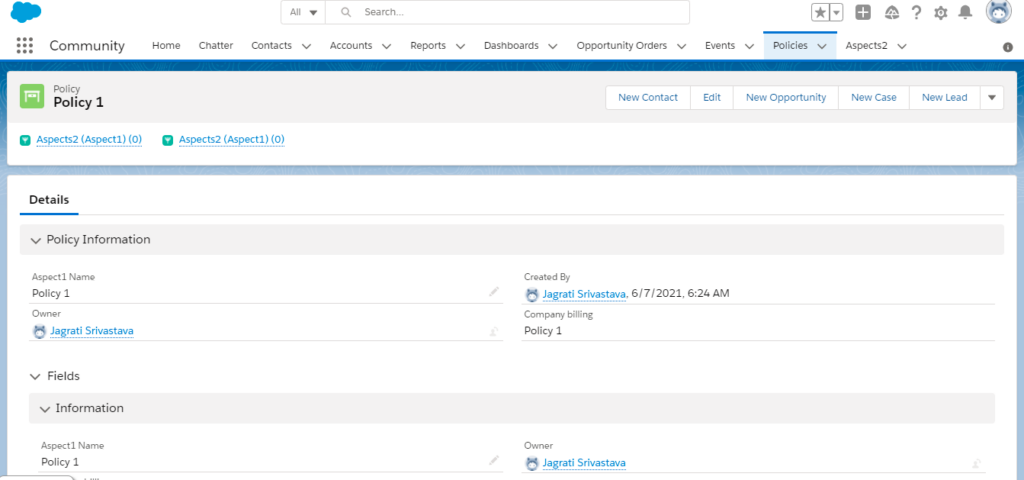The height and width of the screenshot is (480, 1024).
Task: Open the App Launcher grid icon
Action: [25, 46]
